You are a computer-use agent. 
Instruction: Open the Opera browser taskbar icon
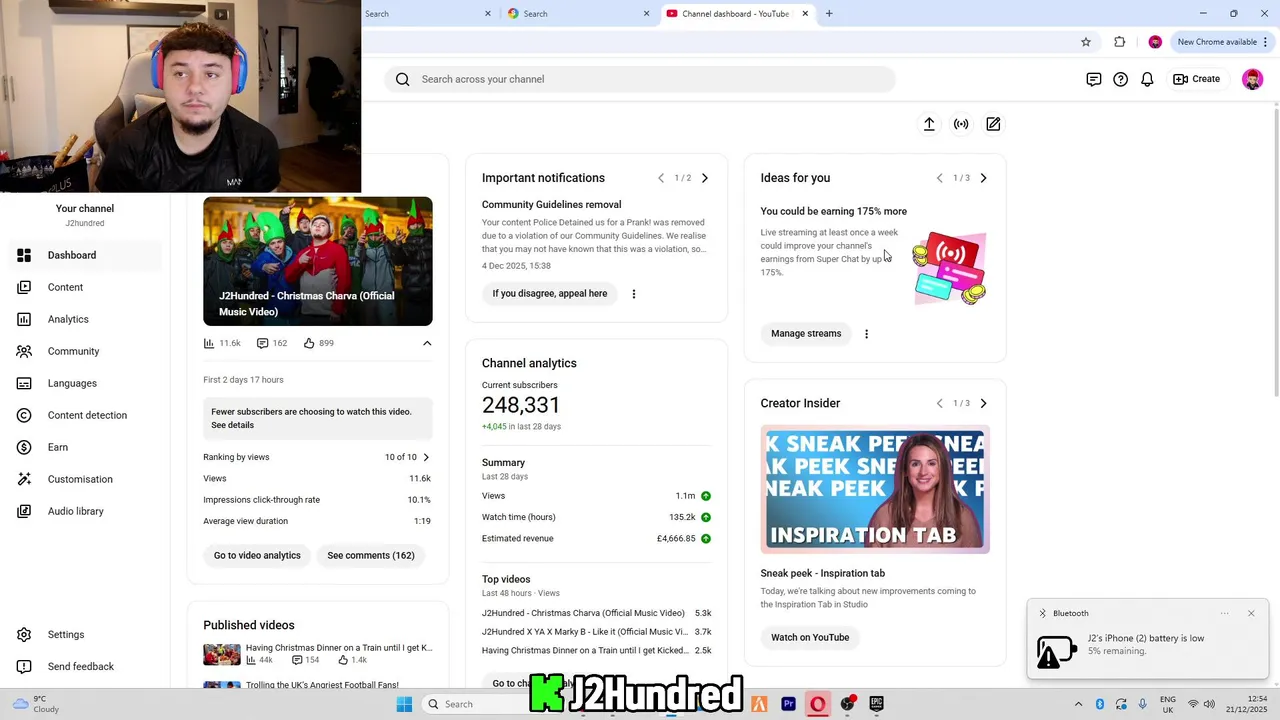(x=817, y=704)
